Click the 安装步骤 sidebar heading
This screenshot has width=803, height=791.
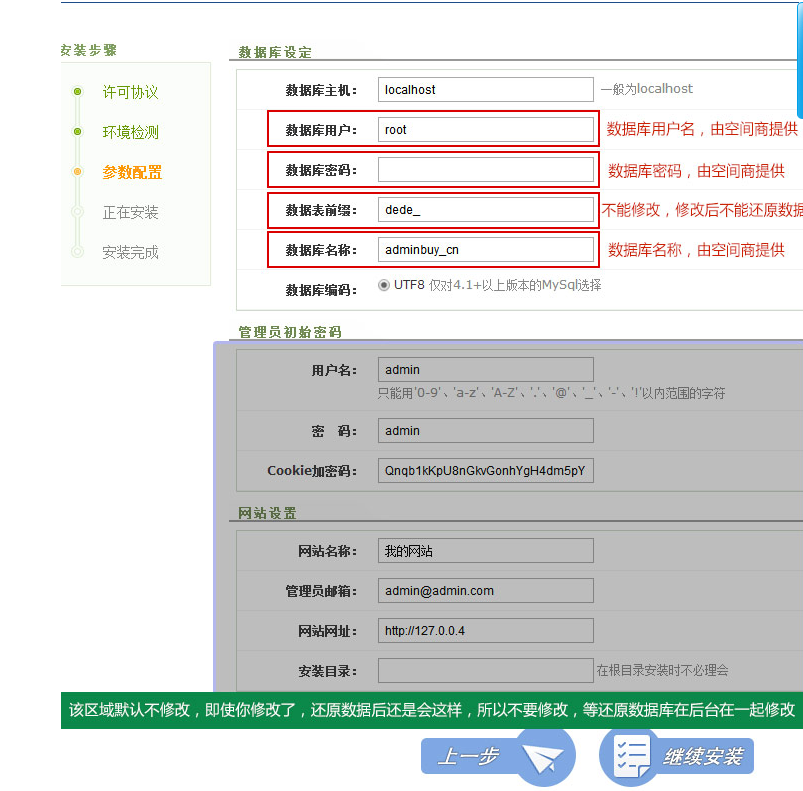tap(89, 50)
